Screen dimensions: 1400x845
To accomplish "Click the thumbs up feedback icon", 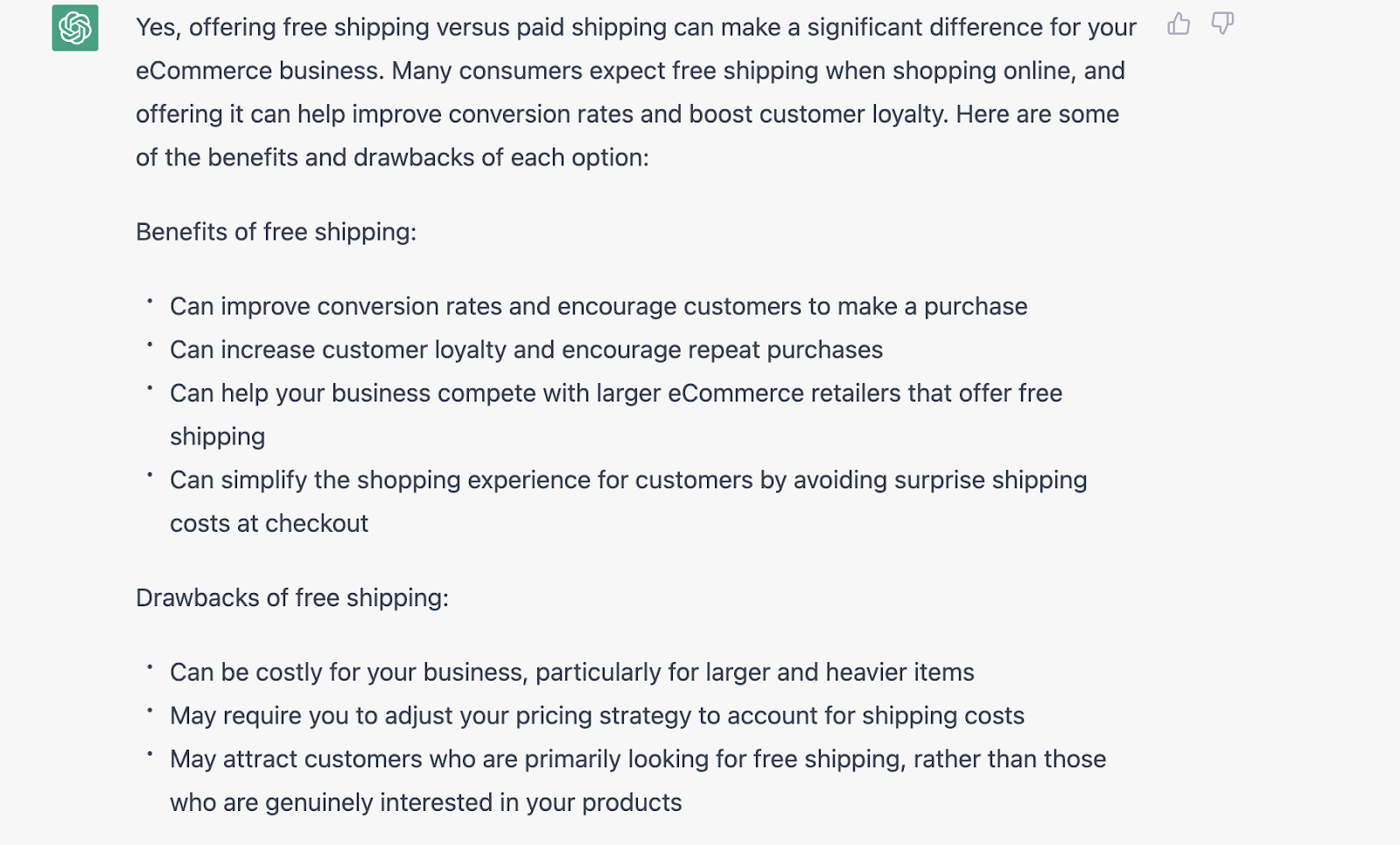I will [x=1179, y=24].
